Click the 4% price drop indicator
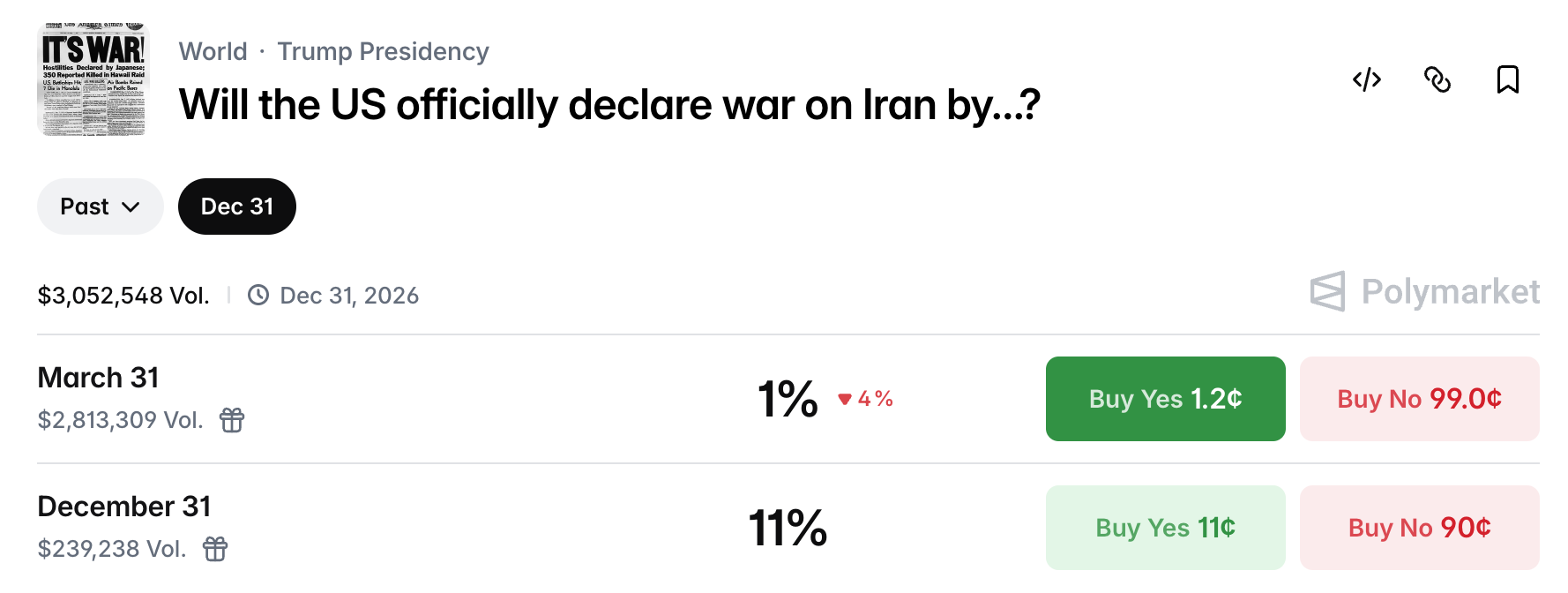1568x593 pixels. point(865,399)
